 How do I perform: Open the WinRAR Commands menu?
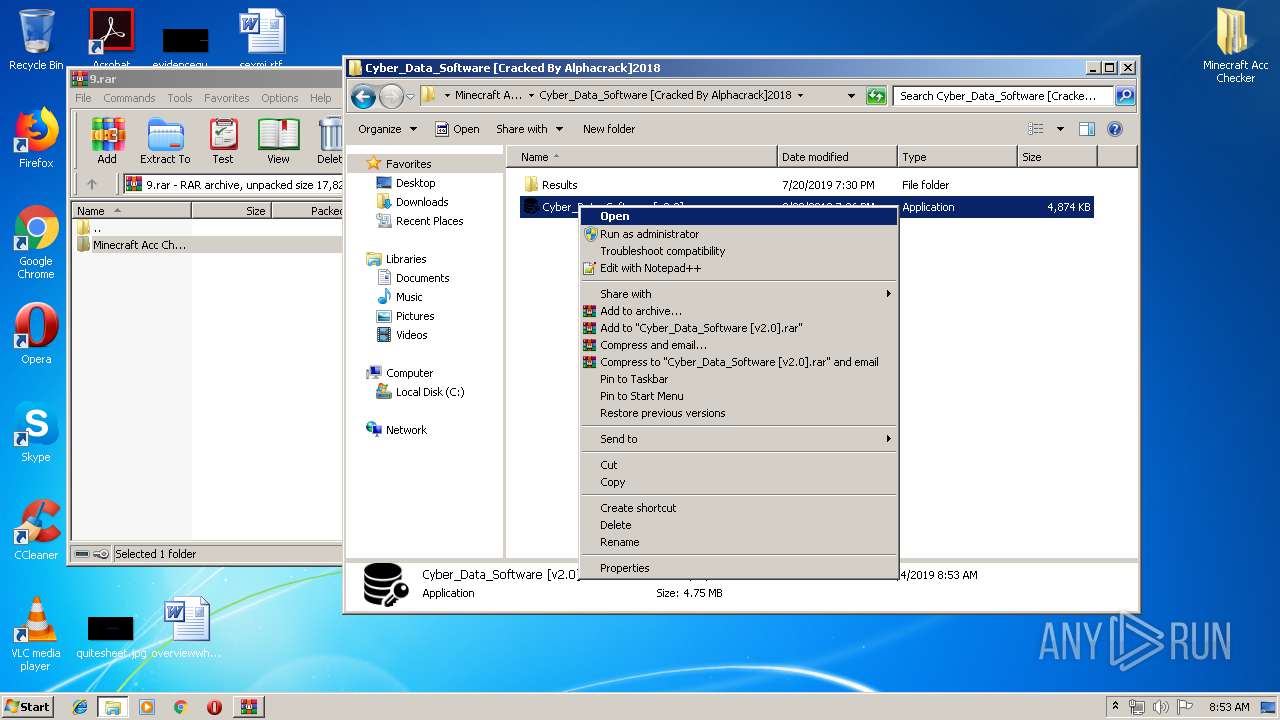pyautogui.click(x=129, y=98)
